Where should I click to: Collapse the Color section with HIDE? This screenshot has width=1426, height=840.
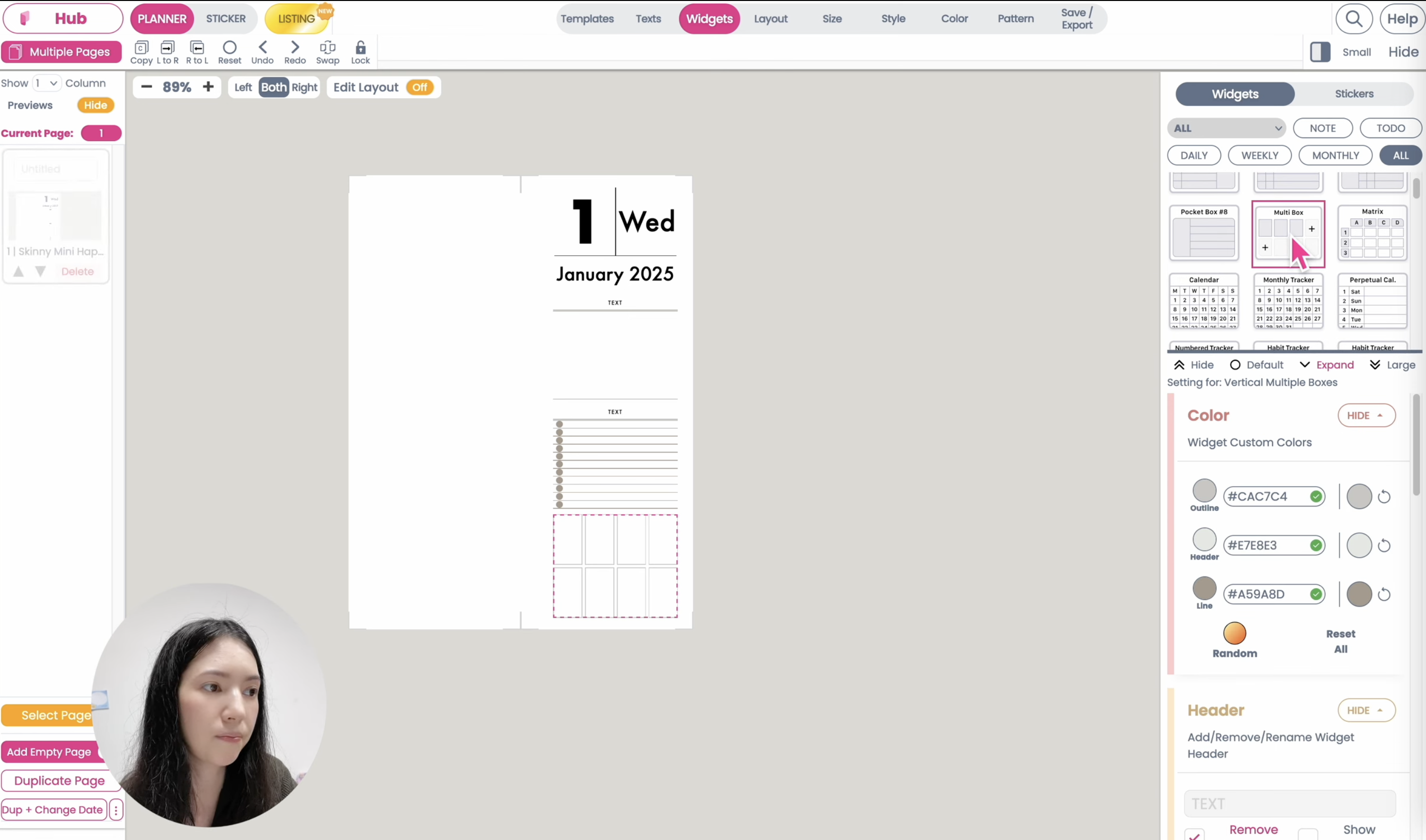click(x=1366, y=415)
